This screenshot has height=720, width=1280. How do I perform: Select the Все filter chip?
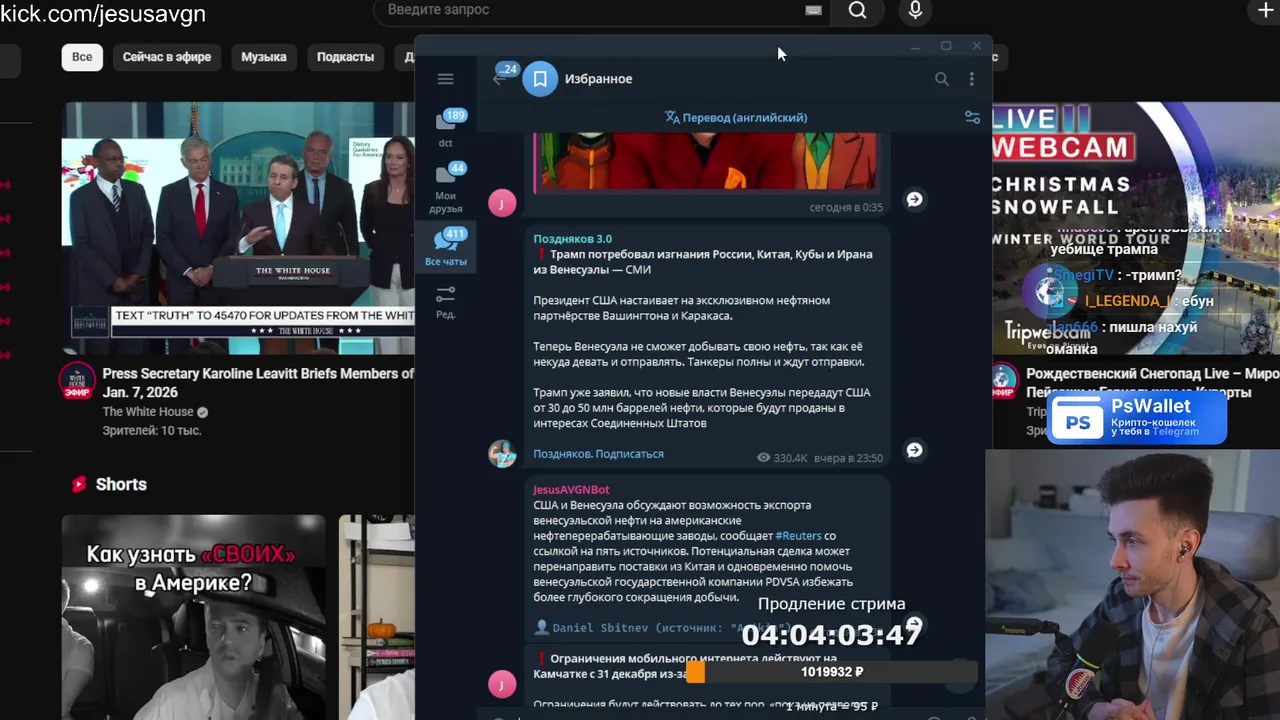(82, 57)
